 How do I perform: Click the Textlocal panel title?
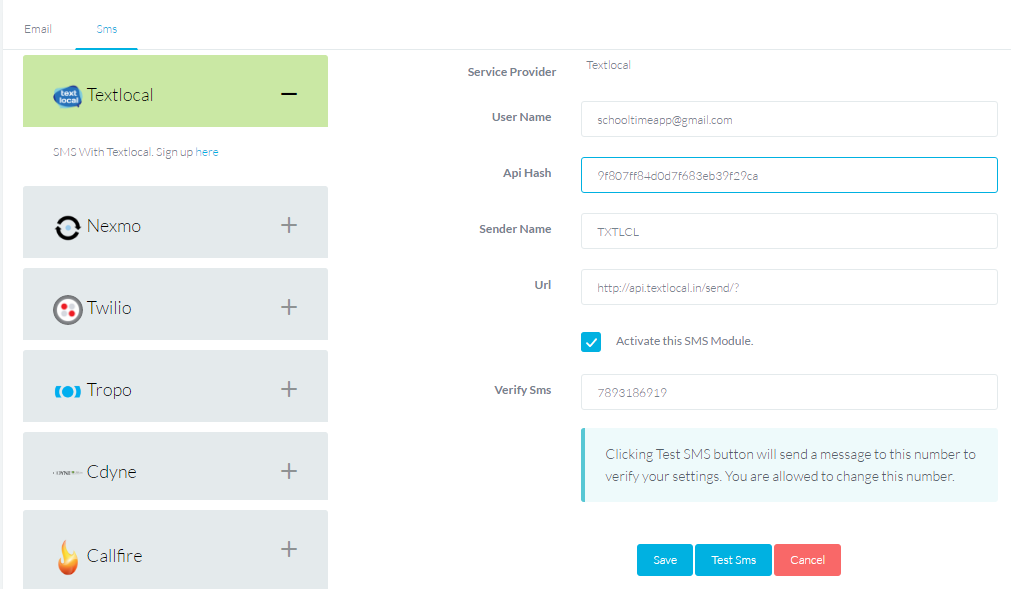120,95
